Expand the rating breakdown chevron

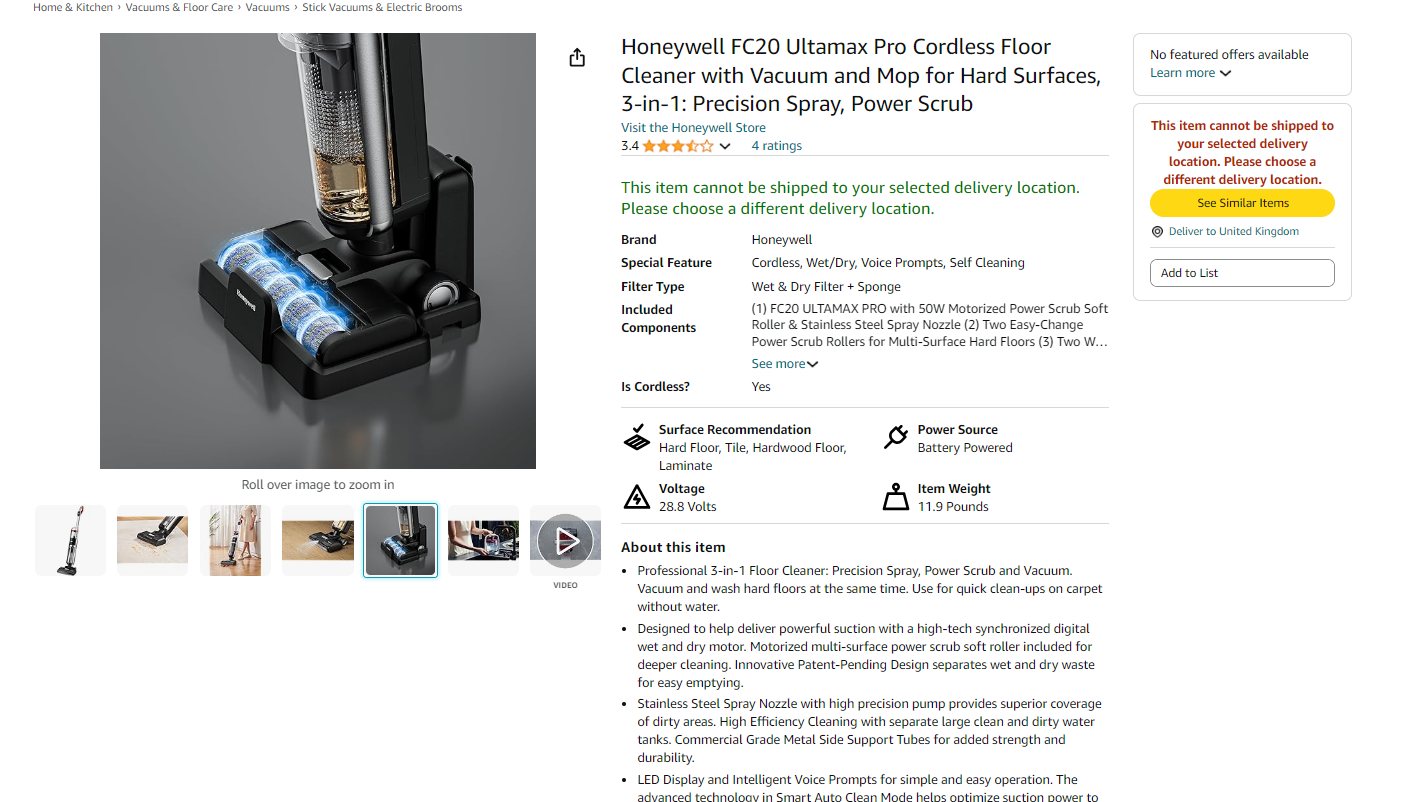(x=725, y=146)
